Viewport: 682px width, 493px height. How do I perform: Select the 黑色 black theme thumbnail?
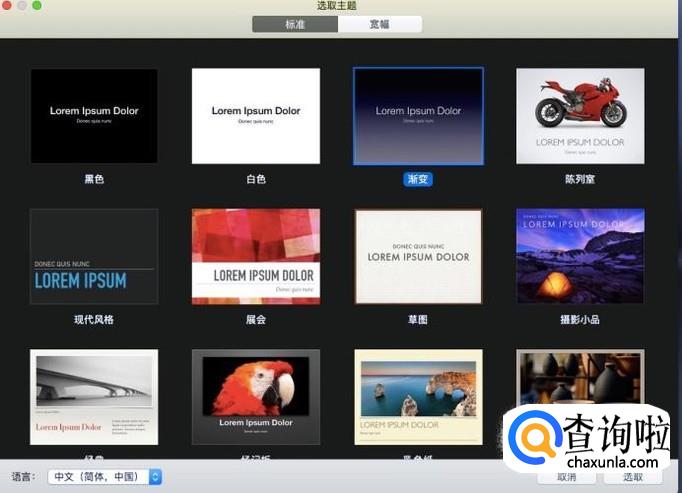pos(94,116)
